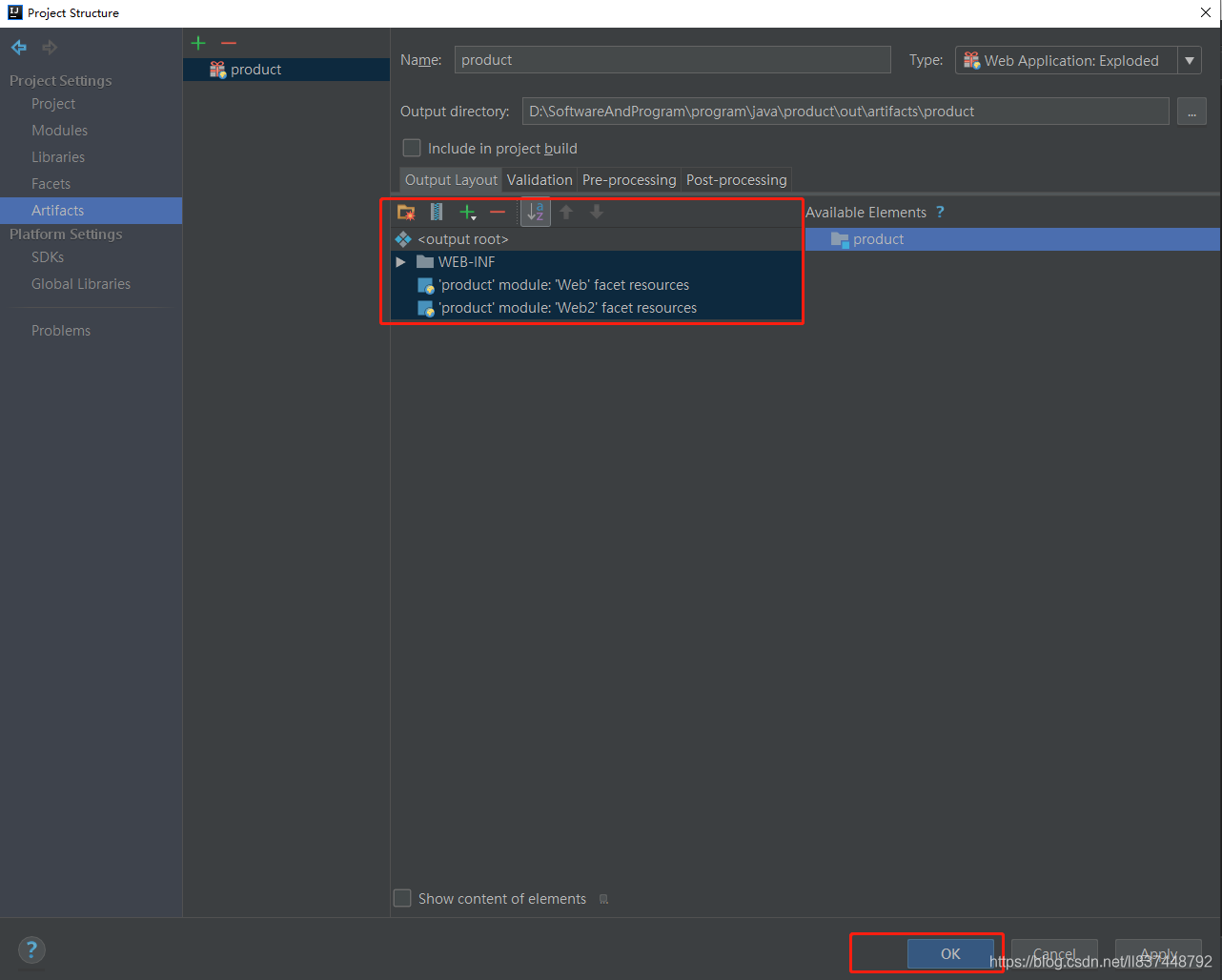Click the OK button

pyautogui.click(x=950, y=953)
